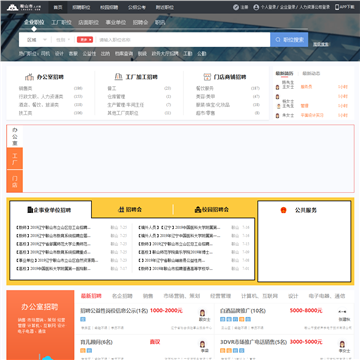The width and height of the screenshot is (360, 360).
Task: Switch to 最新简历 tab
Action: click(x=284, y=74)
